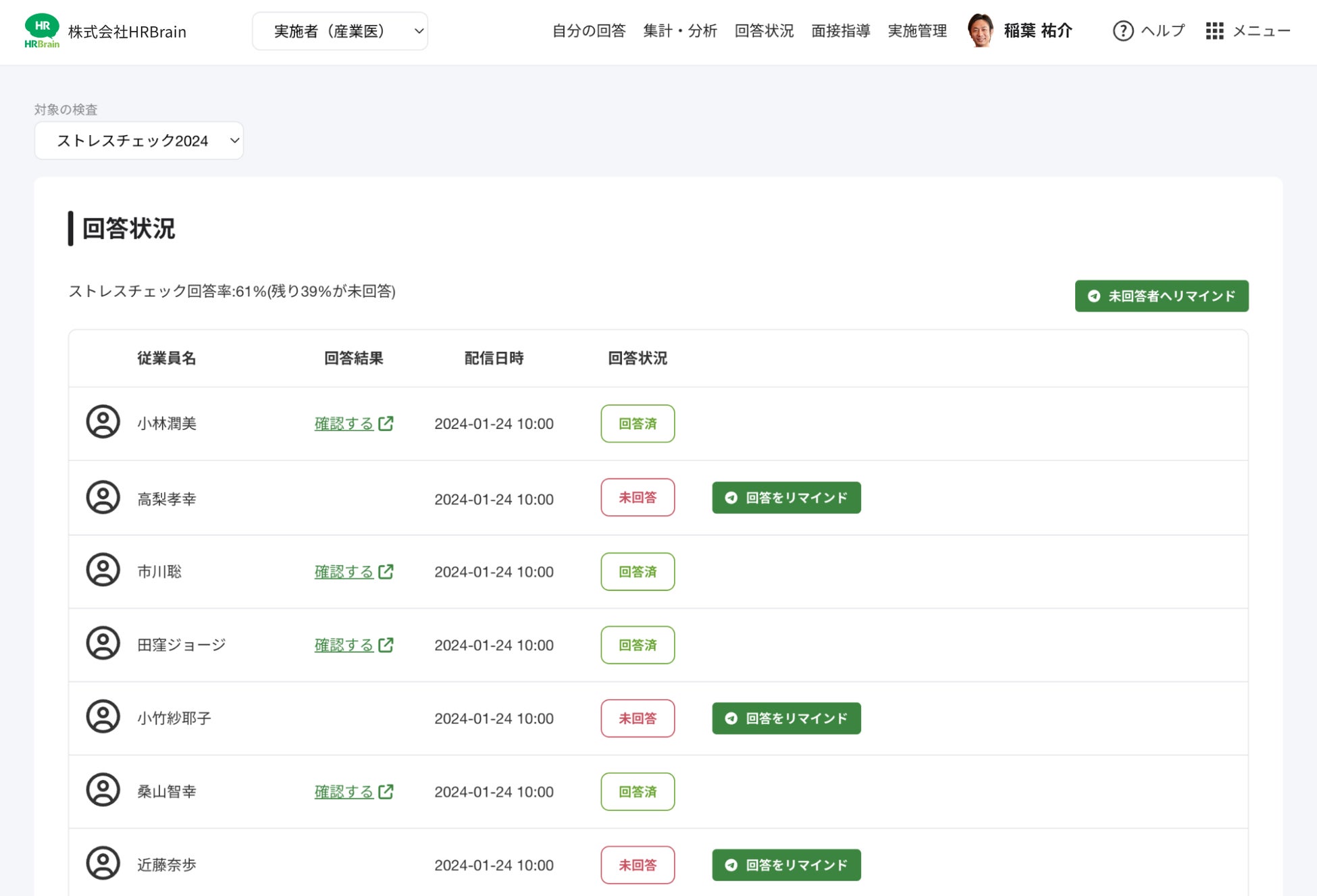Open 実施管理 in top navigation
The height and width of the screenshot is (896, 1317).
coord(916,31)
